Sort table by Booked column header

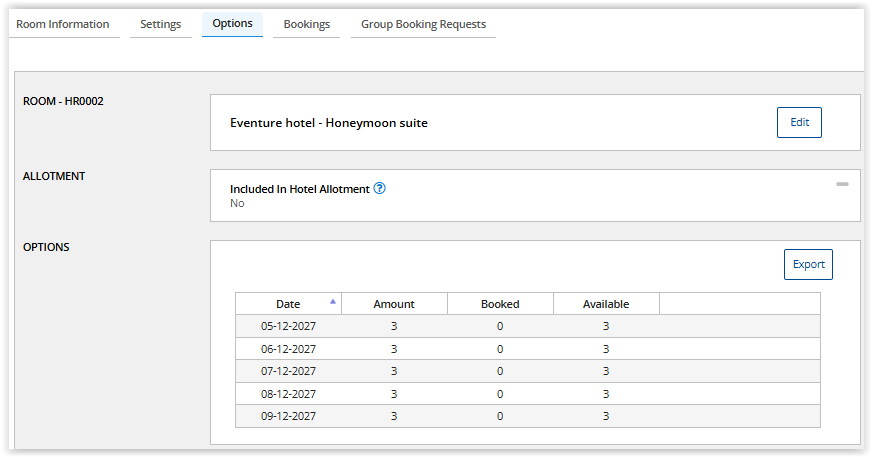pyautogui.click(x=500, y=304)
